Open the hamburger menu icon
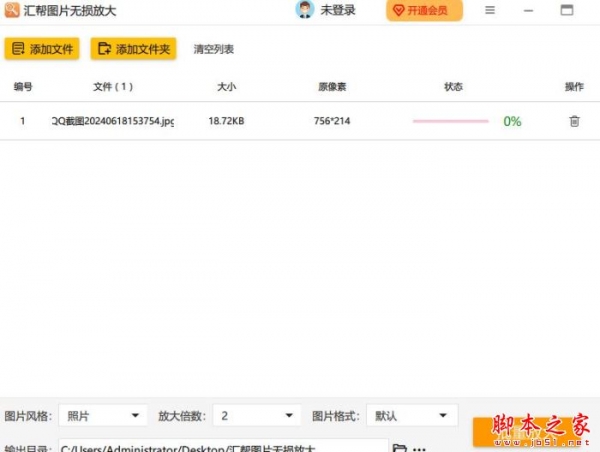600x452 pixels. click(x=490, y=10)
